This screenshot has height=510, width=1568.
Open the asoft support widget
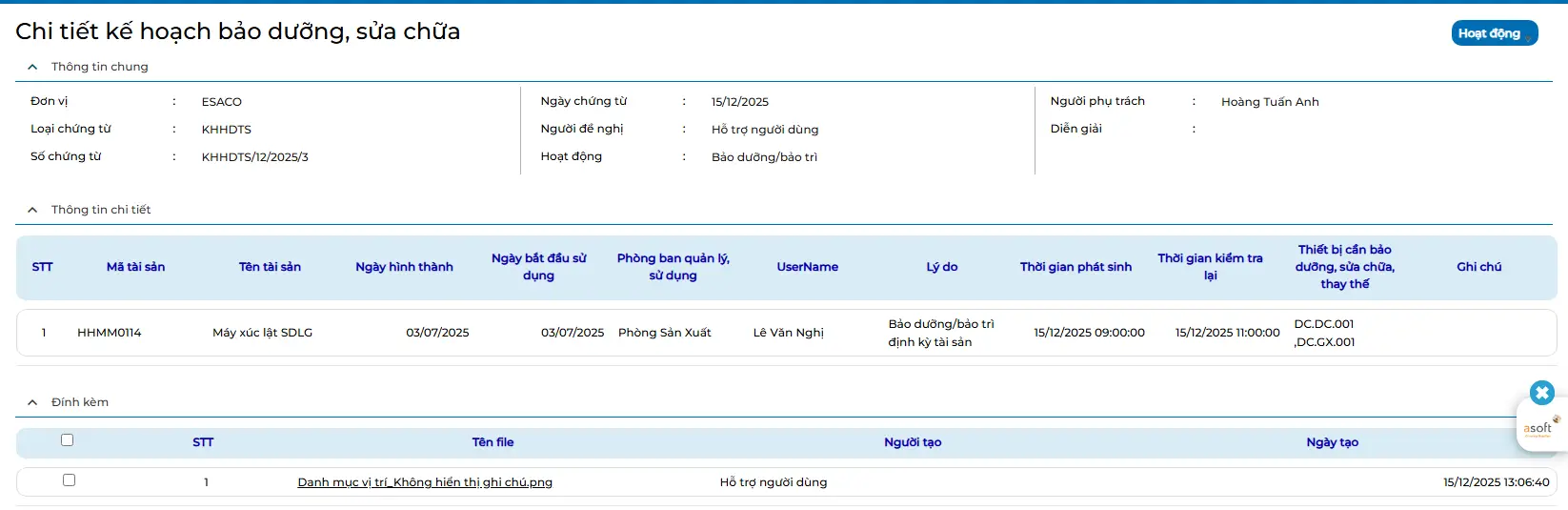1538,428
